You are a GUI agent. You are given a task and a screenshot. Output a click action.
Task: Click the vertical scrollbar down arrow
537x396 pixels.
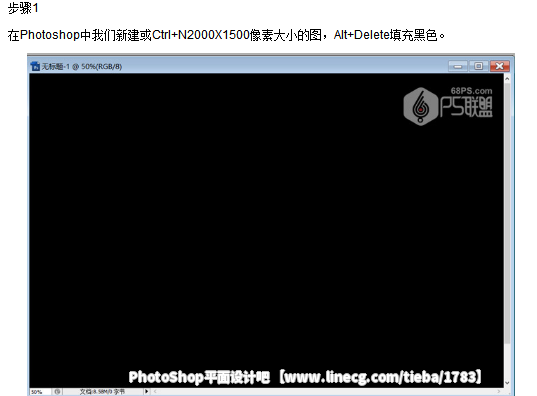coord(507,383)
